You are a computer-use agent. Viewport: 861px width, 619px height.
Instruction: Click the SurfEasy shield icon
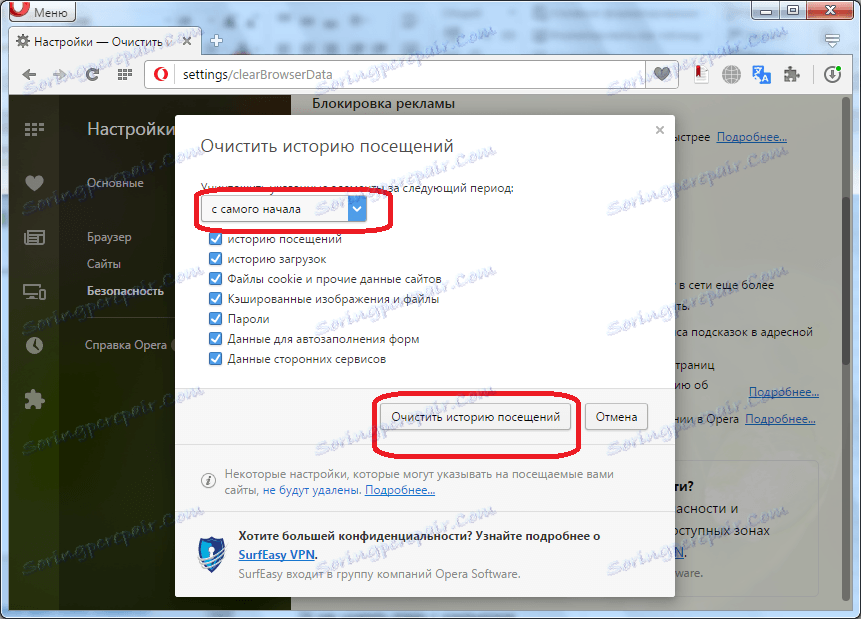211,555
